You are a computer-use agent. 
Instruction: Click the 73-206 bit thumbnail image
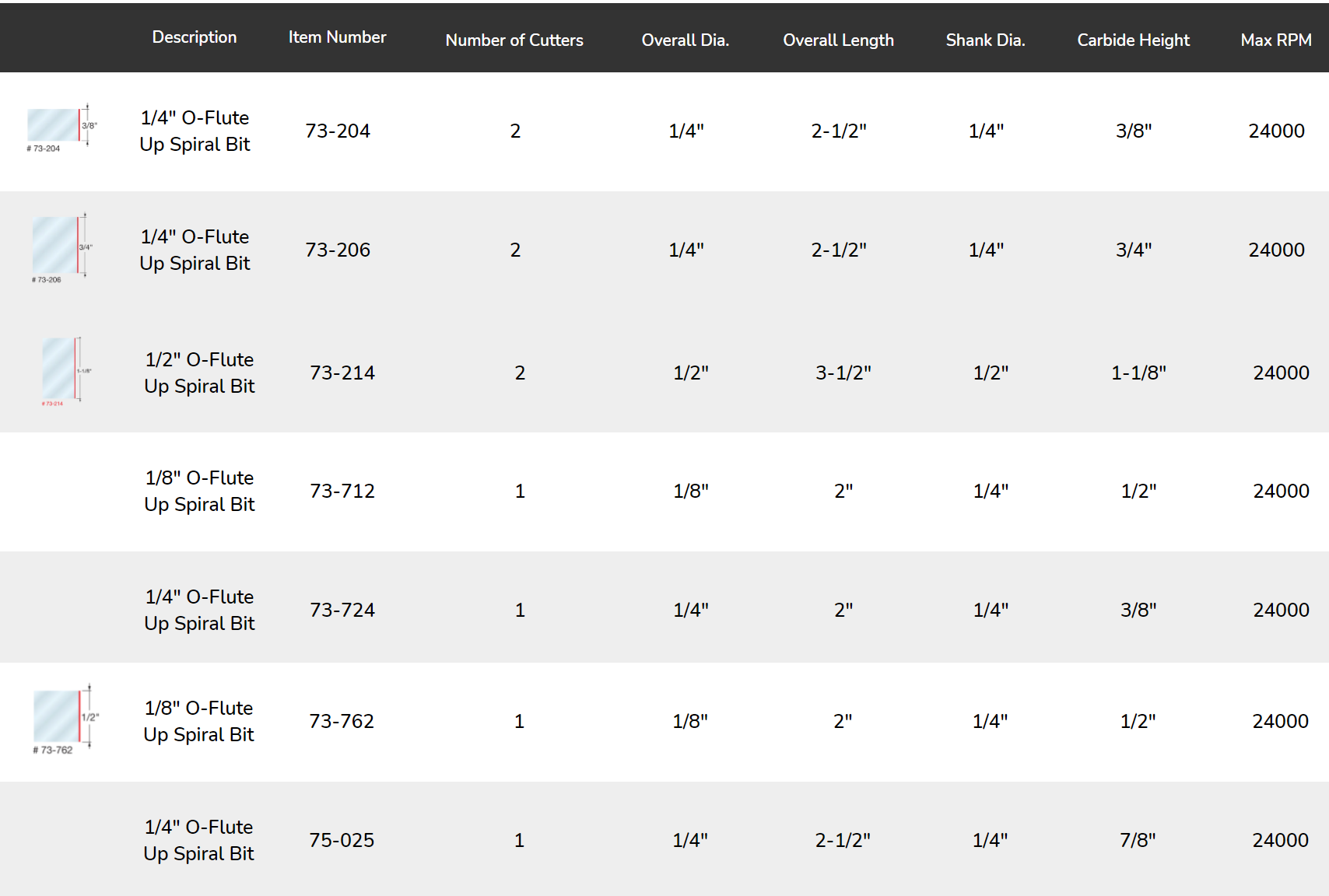[61, 247]
